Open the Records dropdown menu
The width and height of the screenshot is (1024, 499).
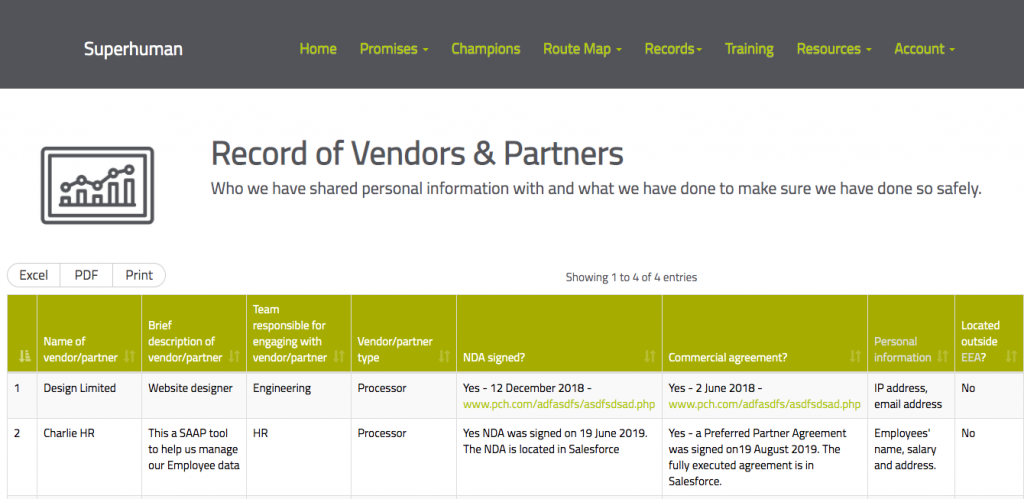tap(673, 49)
